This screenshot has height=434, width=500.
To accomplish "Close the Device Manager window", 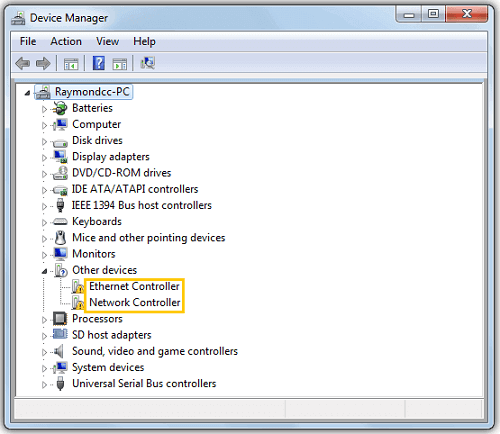I will 467,14.
